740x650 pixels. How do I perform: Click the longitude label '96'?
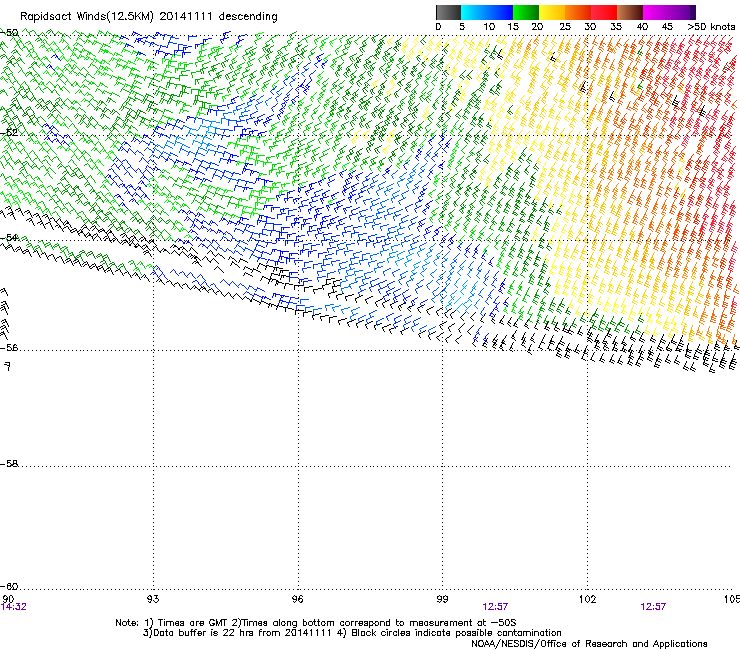(297, 599)
